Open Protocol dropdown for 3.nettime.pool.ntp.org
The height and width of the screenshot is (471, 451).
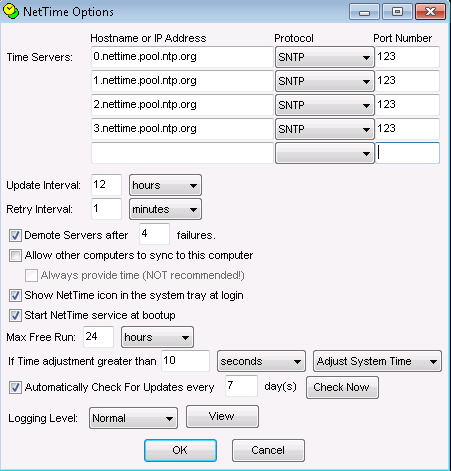pyautogui.click(x=324, y=129)
